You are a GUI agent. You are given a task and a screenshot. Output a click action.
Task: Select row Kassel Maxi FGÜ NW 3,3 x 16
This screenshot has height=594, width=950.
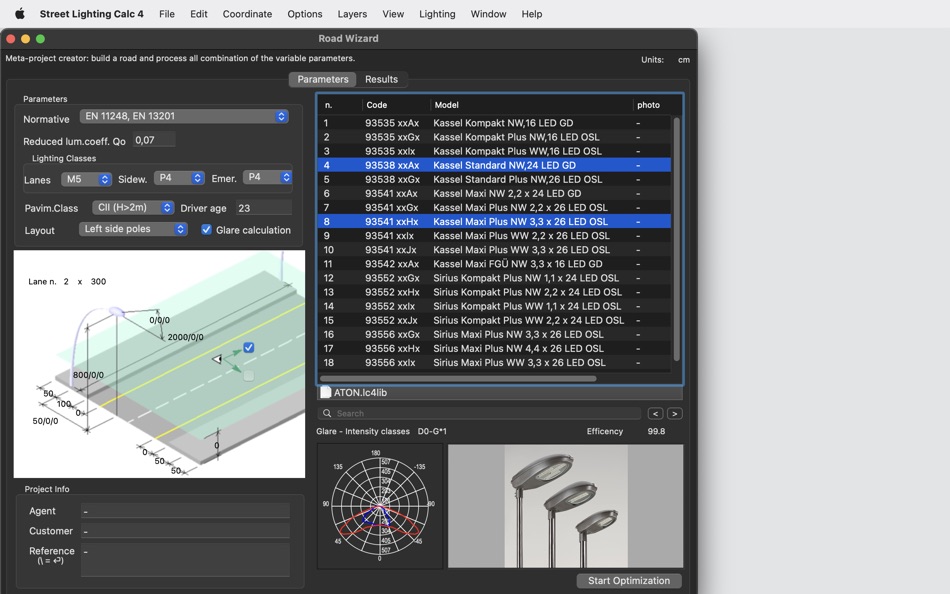494,264
